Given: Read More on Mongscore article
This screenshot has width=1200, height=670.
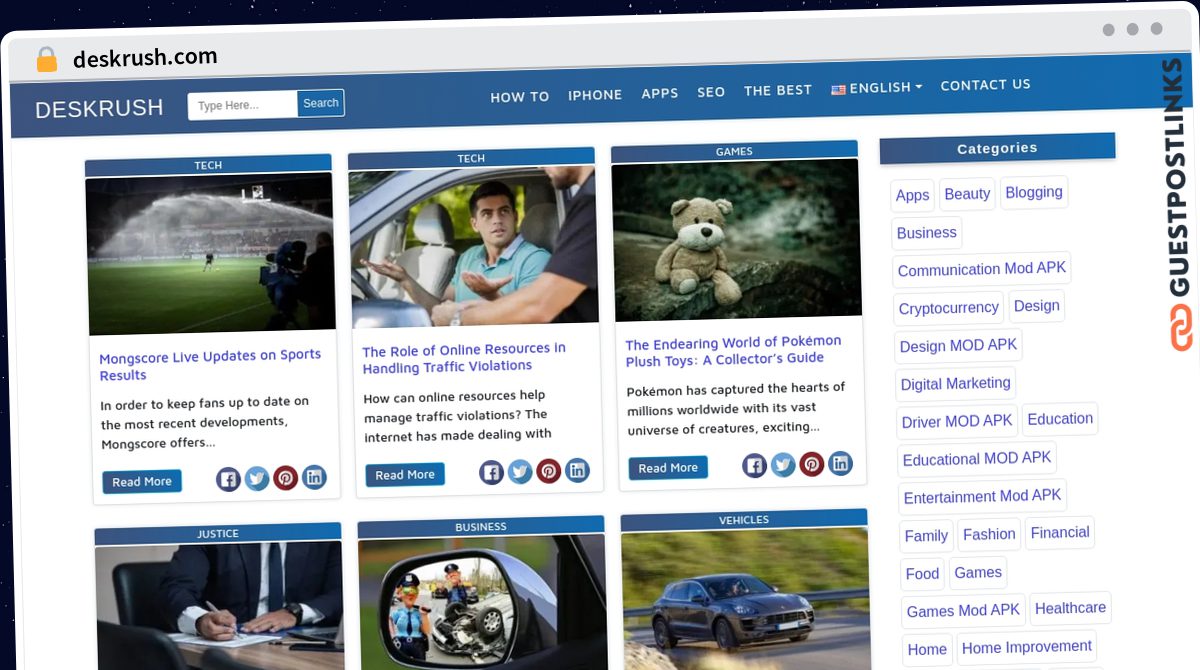Looking at the screenshot, I should (142, 481).
